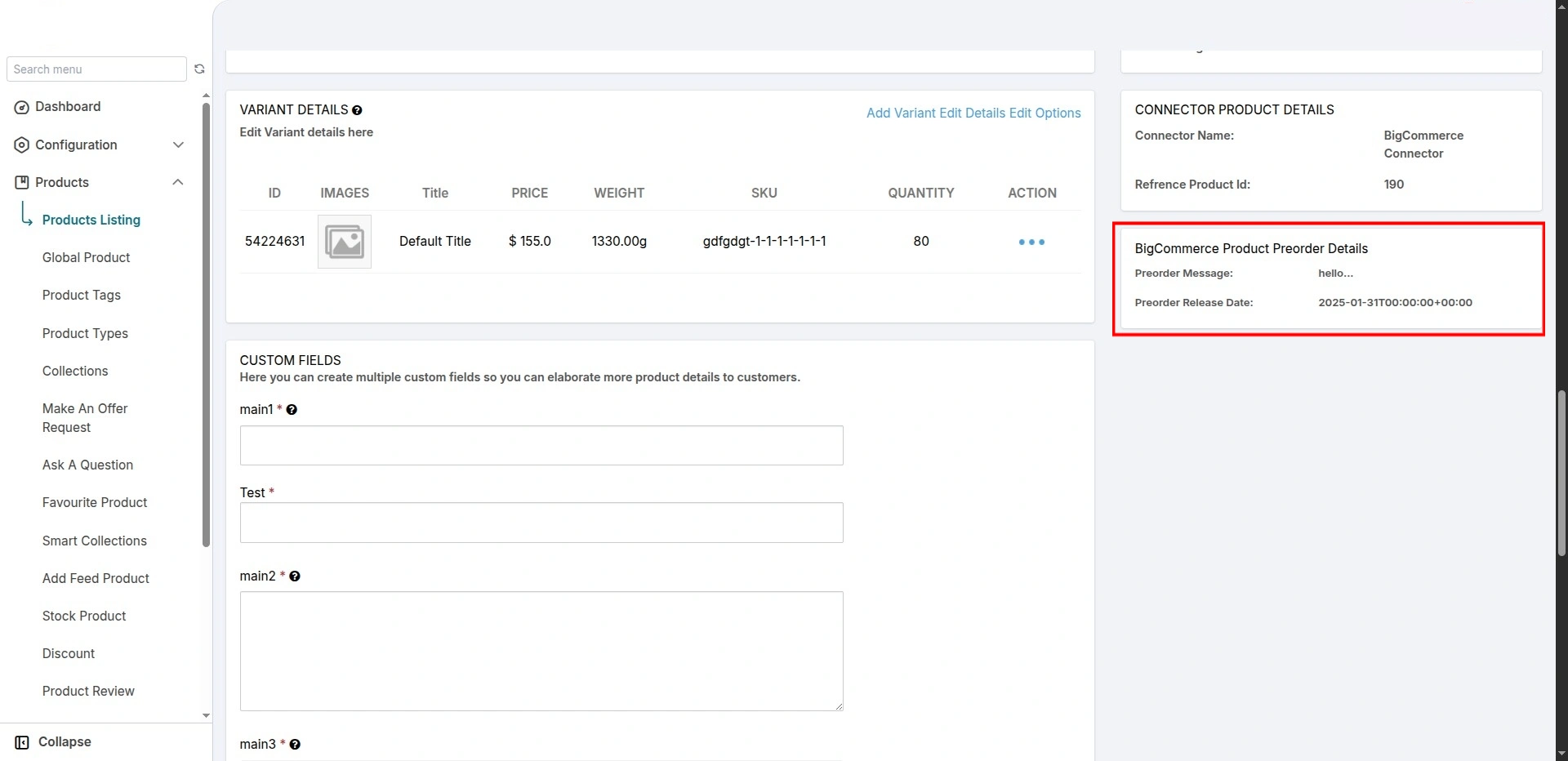Screen dimensions: 1568x761
Task: Click the Products box icon
Action: pyautogui.click(x=22, y=183)
